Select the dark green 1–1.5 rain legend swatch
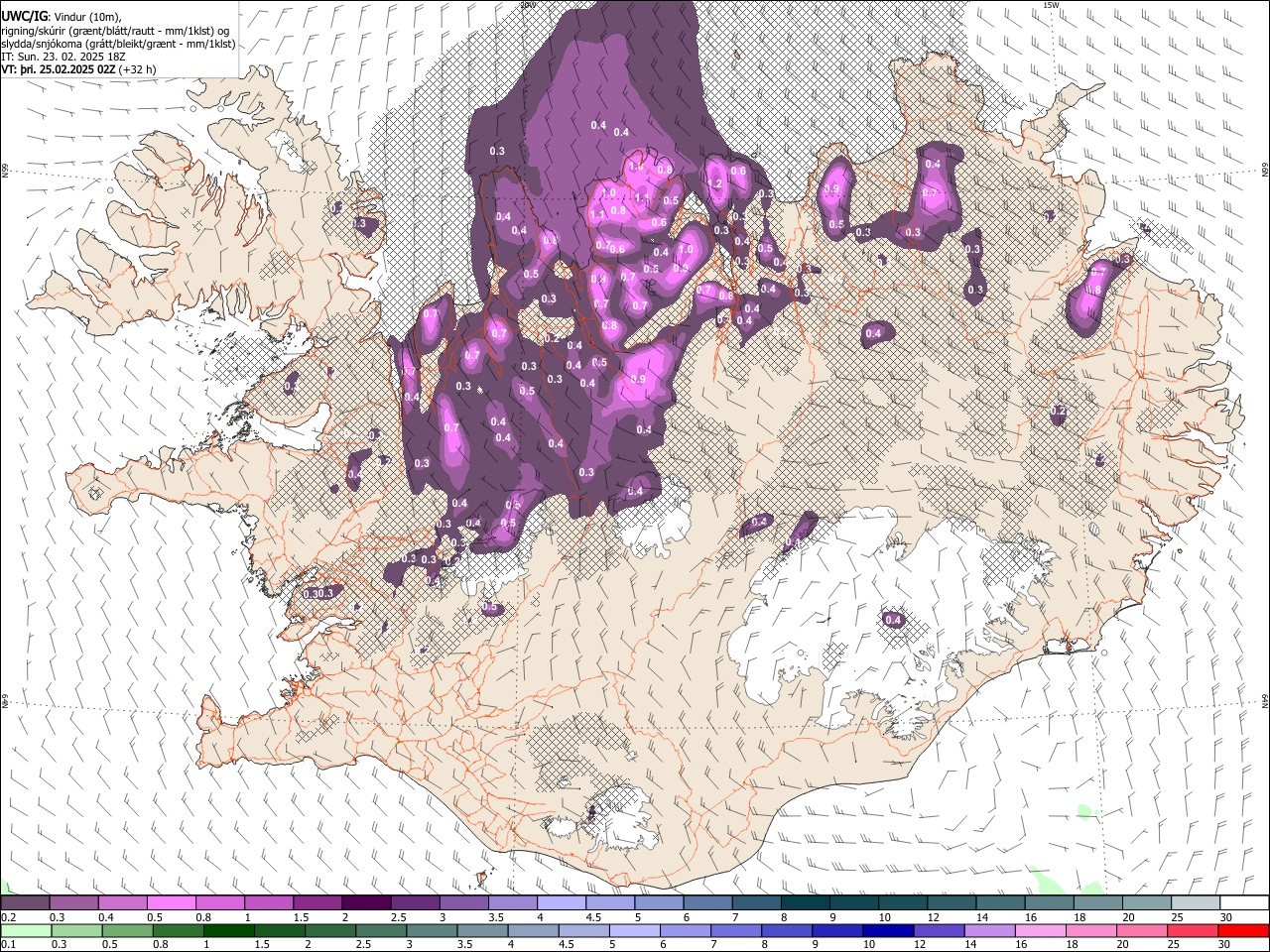The width and height of the screenshot is (1270, 952). pyautogui.click(x=228, y=930)
